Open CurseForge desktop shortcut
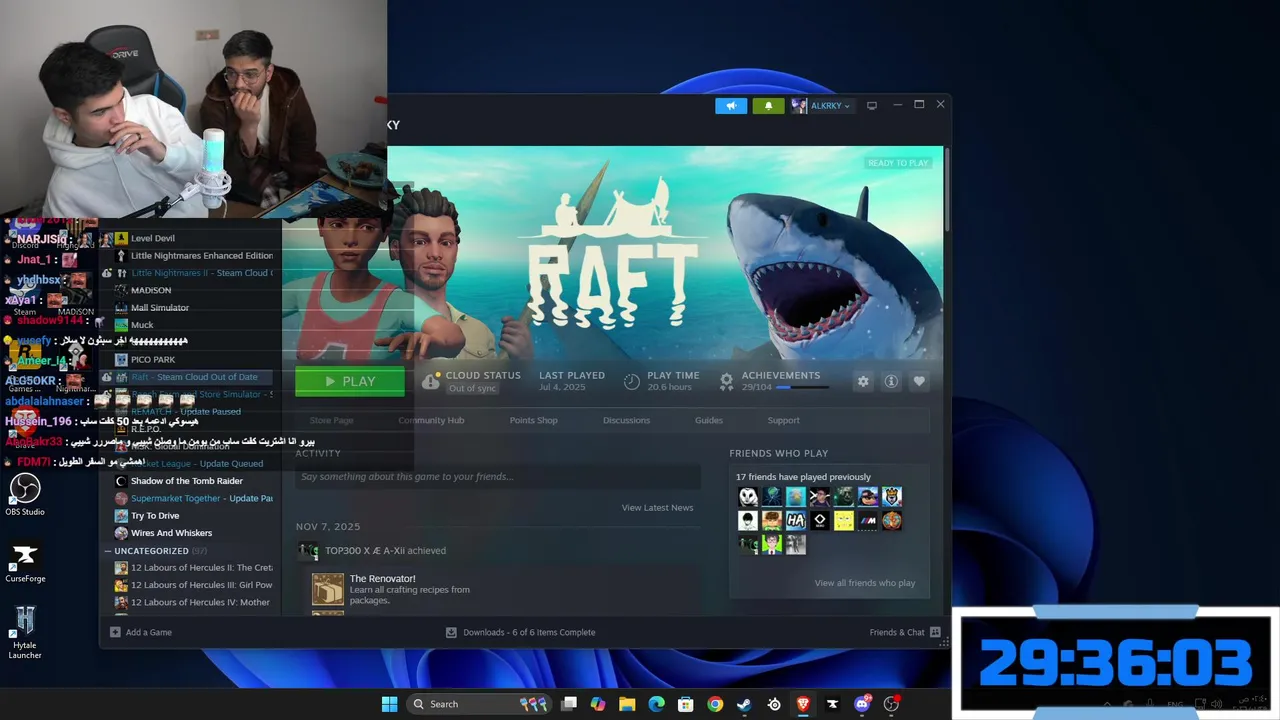The image size is (1280, 720). click(x=25, y=562)
